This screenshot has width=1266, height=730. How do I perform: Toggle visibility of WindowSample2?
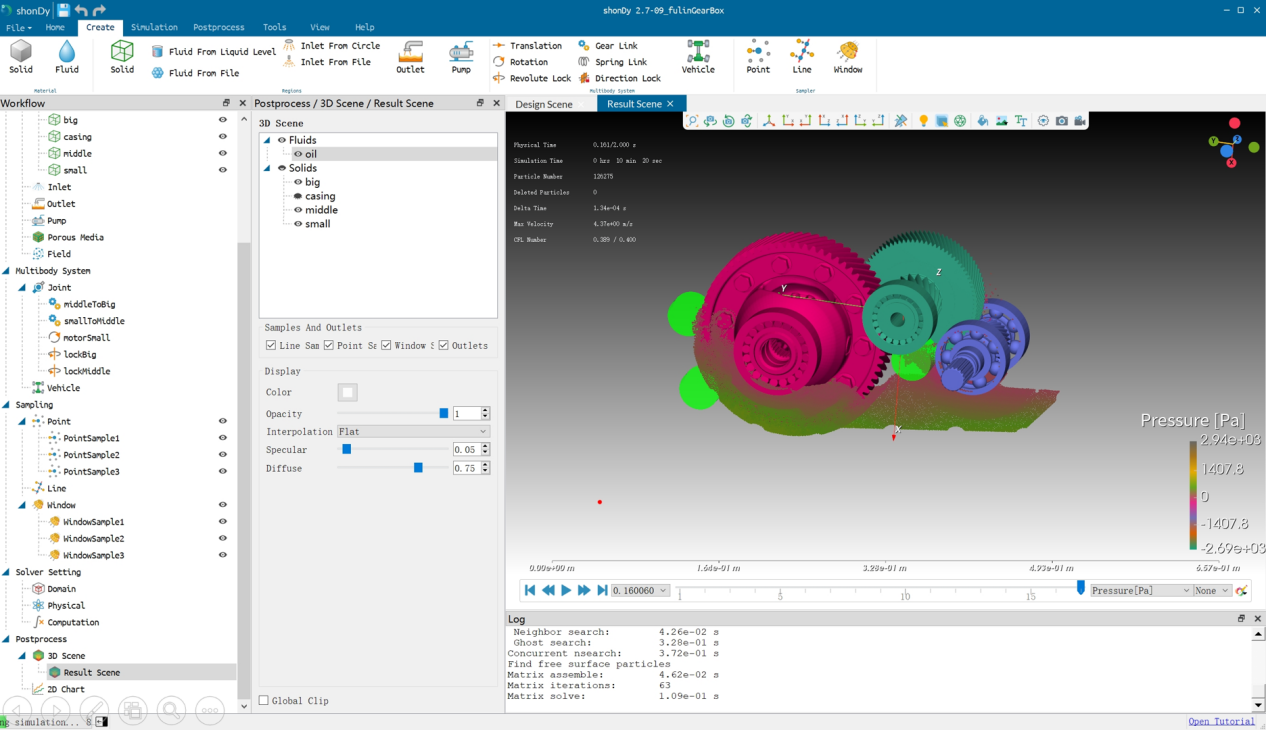pos(223,538)
